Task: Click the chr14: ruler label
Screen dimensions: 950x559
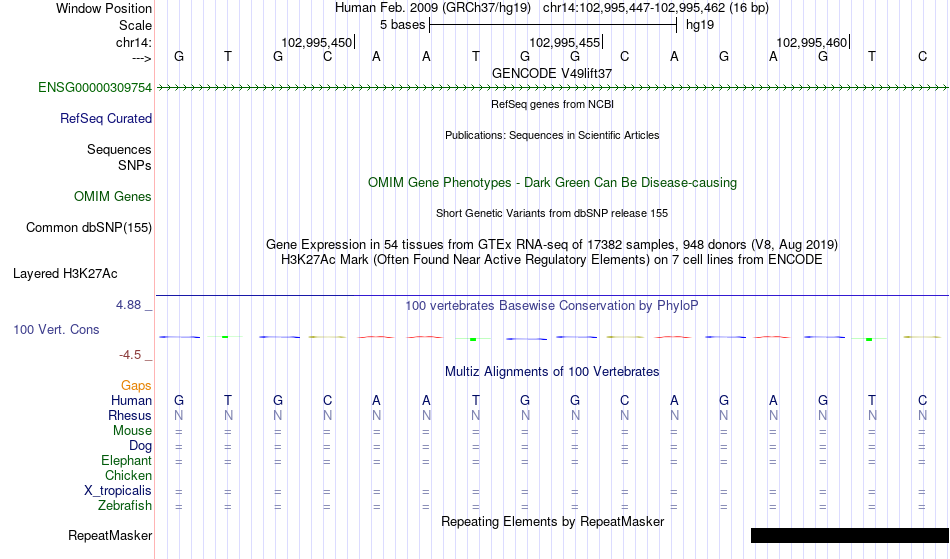Action: coord(133,42)
